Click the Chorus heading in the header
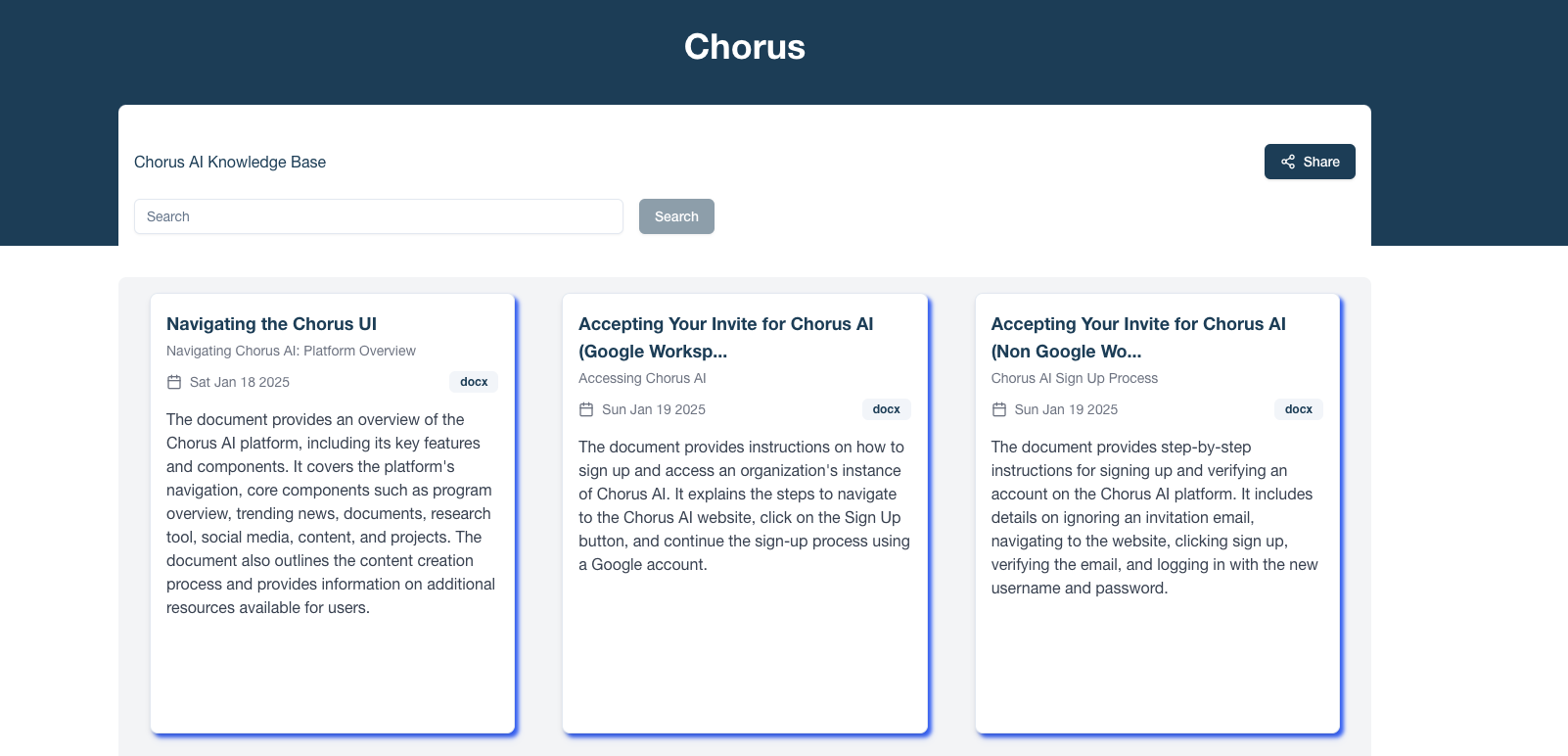This screenshot has height=756, width=1568. coord(744,47)
